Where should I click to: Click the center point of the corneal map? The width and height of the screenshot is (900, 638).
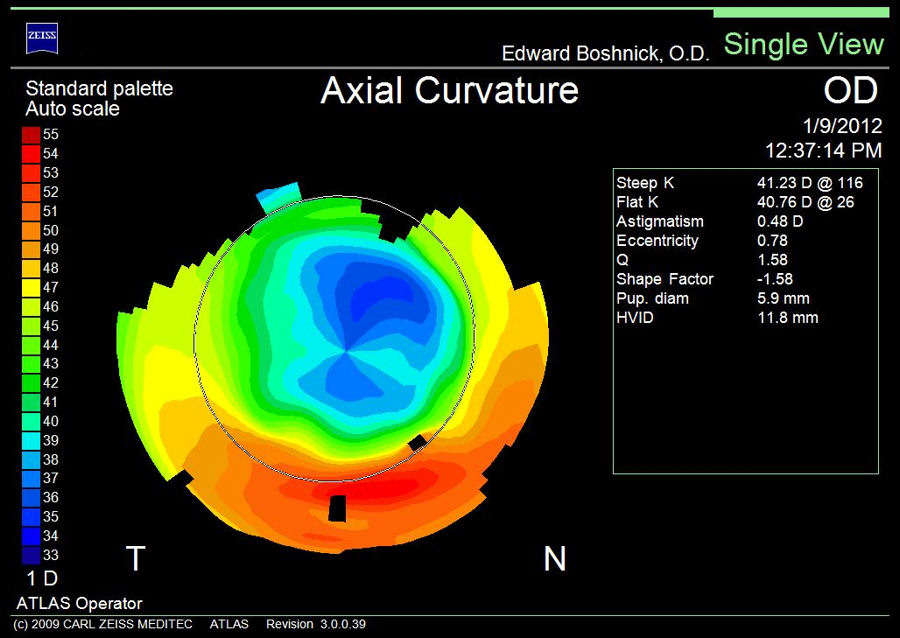point(346,351)
